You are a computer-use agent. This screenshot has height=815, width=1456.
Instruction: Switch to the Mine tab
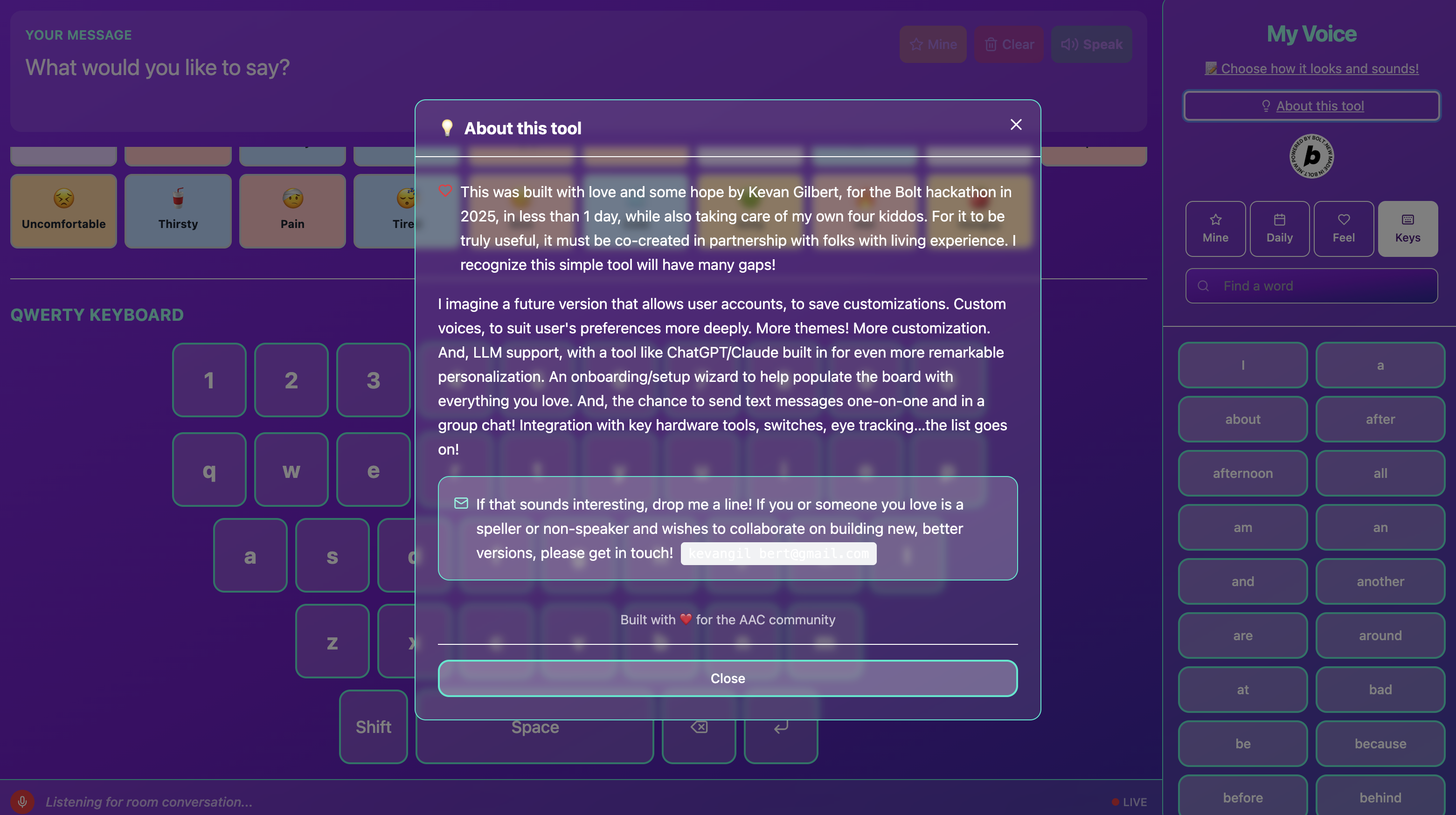pos(1215,229)
